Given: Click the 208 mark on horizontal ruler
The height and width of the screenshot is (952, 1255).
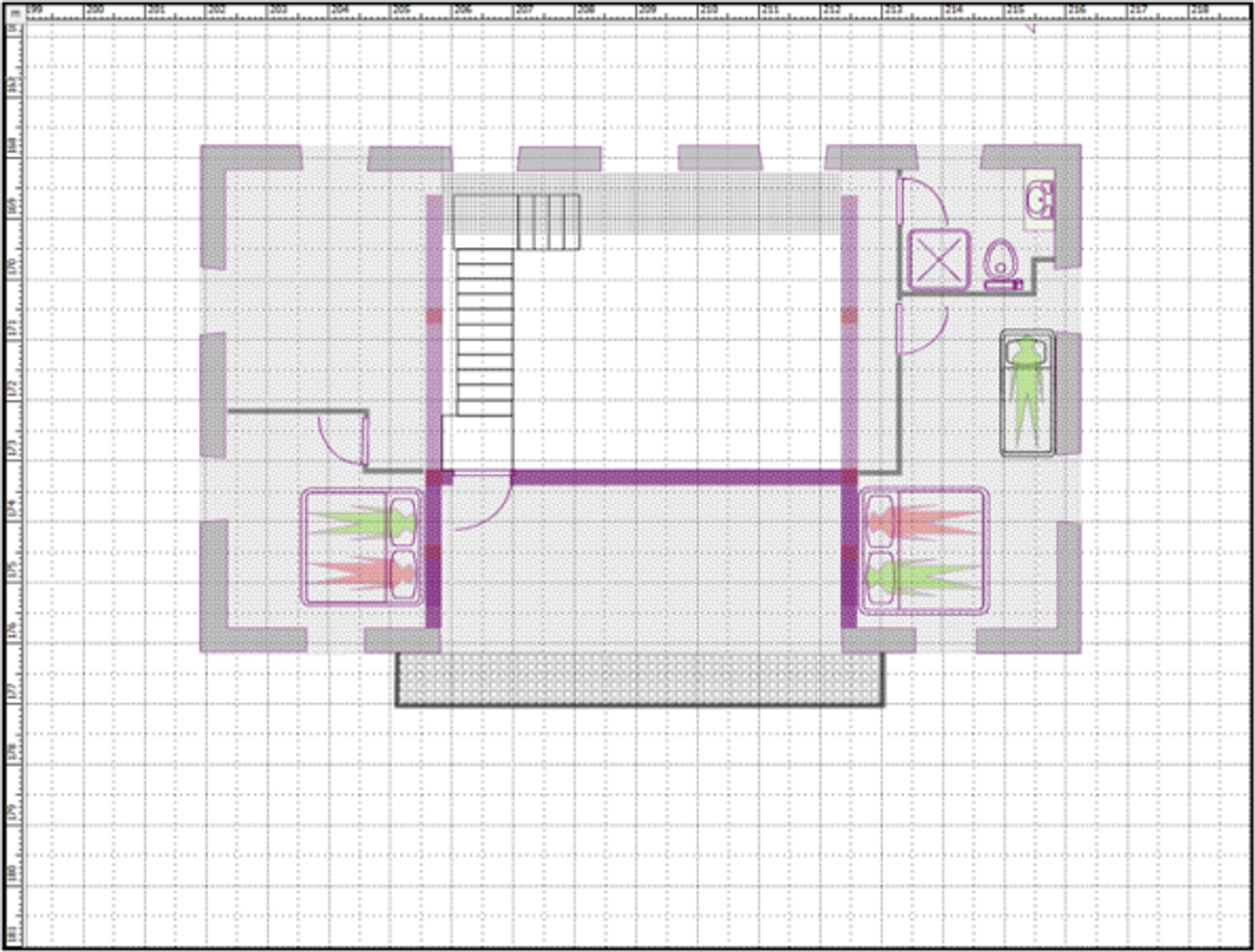Looking at the screenshot, I should tap(586, 9).
